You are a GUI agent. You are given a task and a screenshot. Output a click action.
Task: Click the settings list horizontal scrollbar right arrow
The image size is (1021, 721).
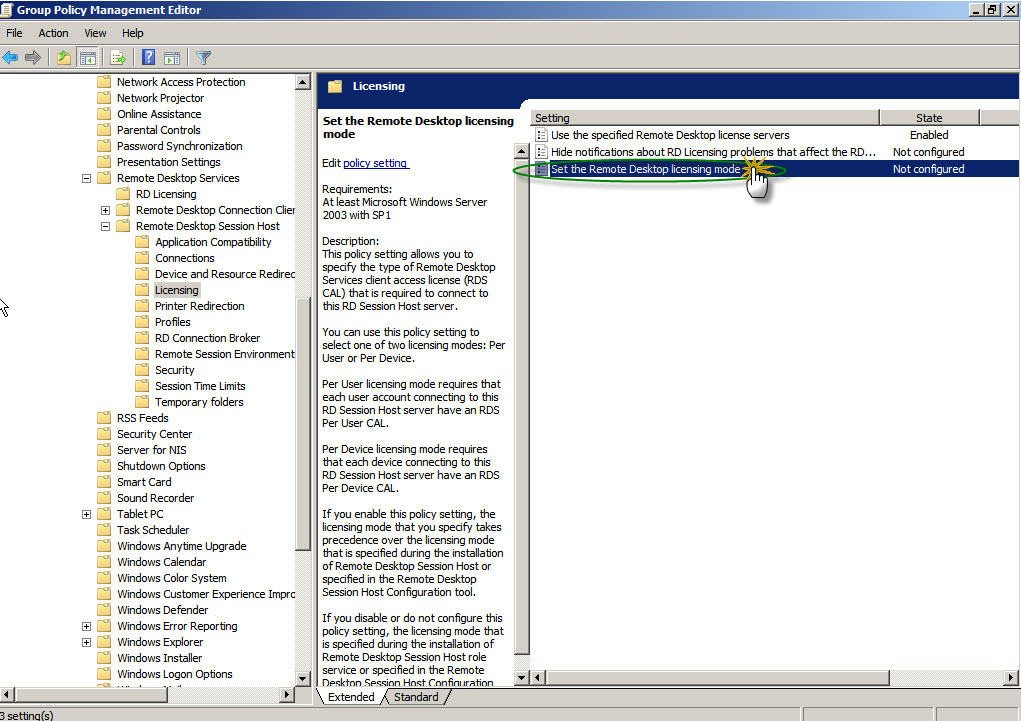click(1011, 678)
